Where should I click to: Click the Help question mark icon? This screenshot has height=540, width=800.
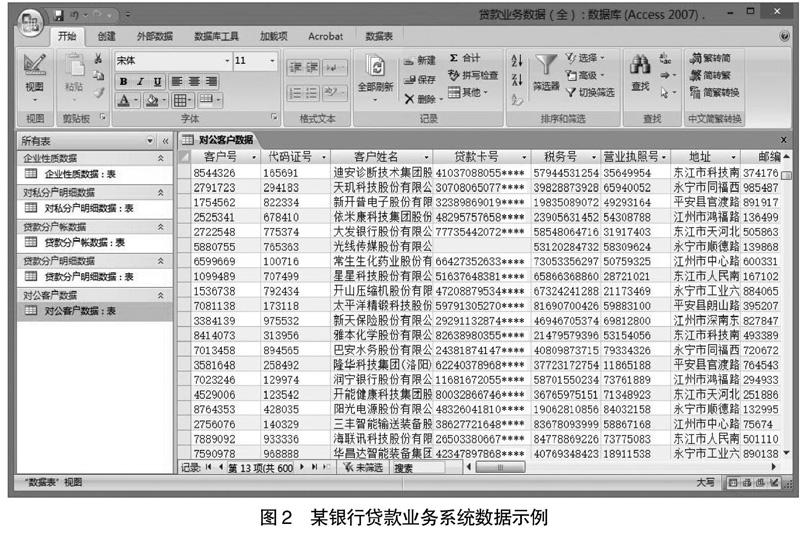785,36
